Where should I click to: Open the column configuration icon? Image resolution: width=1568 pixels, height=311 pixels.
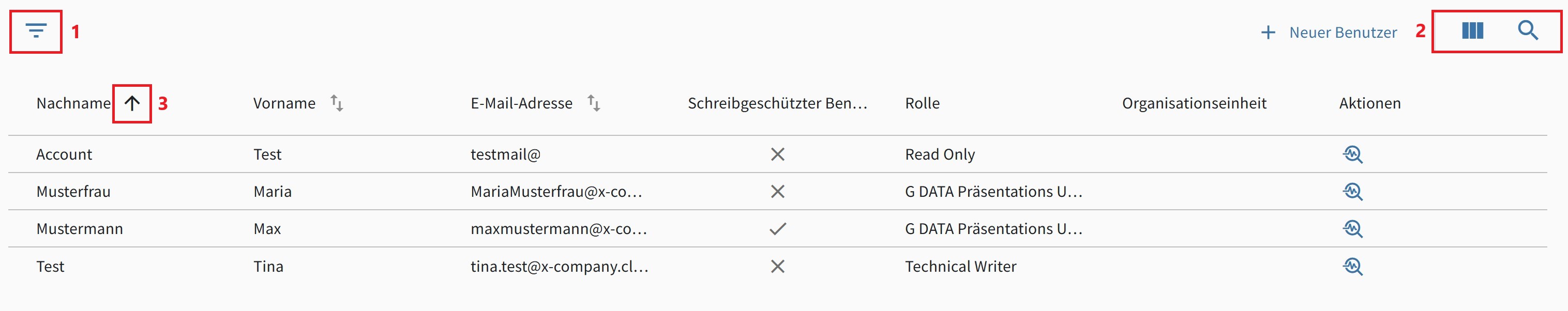pos(1473,32)
